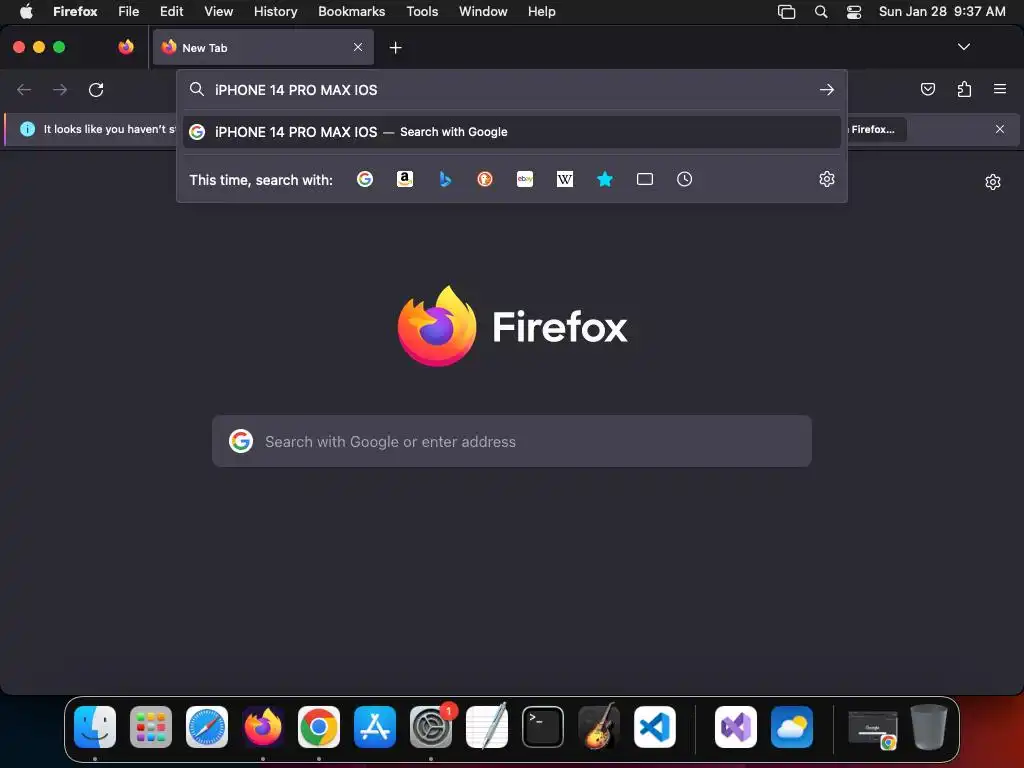Image resolution: width=1024 pixels, height=768 pixels.
Task: Go forward to the next page
Action: click(x=60, y=89)
